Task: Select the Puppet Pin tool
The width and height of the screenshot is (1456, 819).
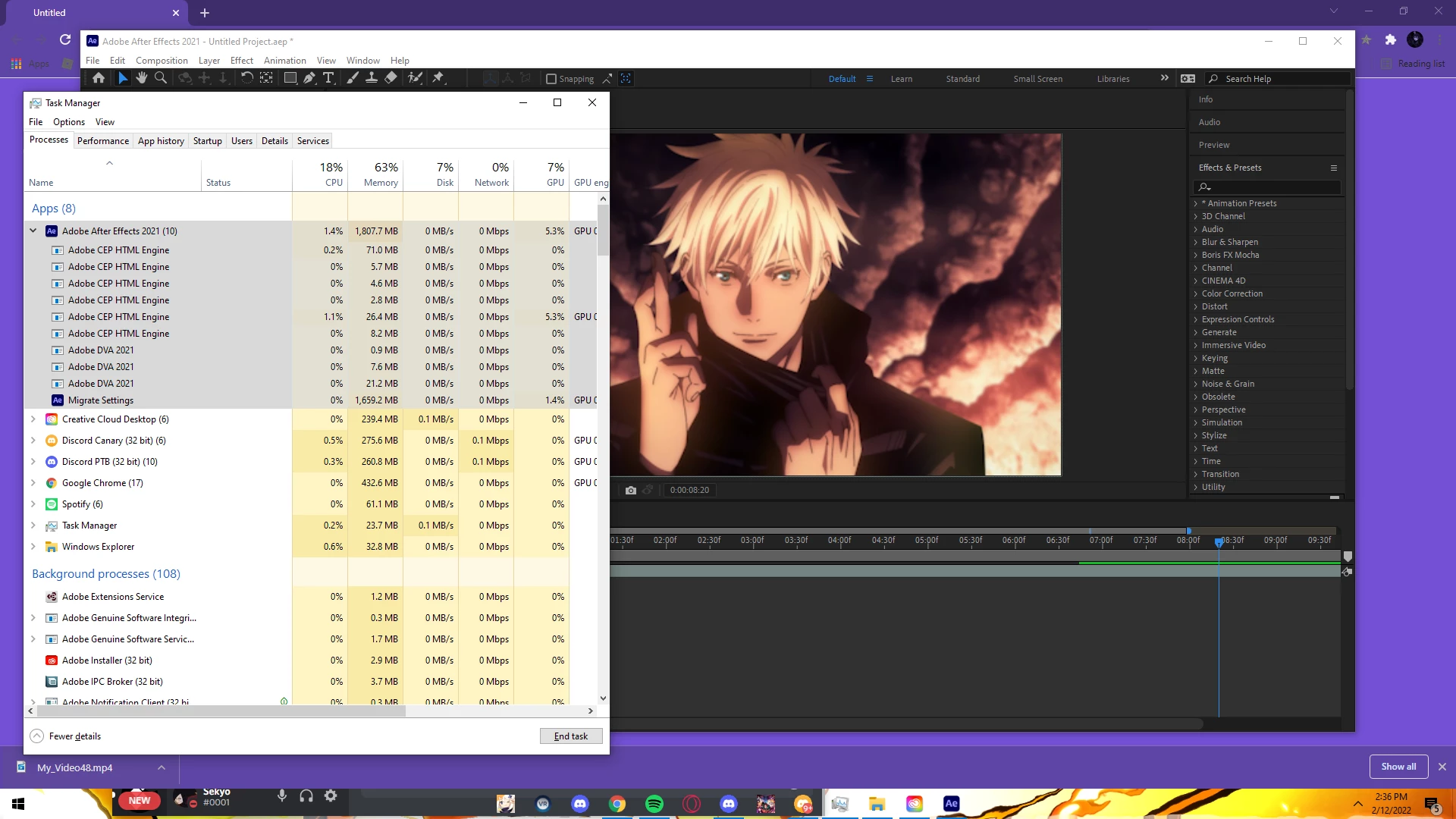Action: 438,78
